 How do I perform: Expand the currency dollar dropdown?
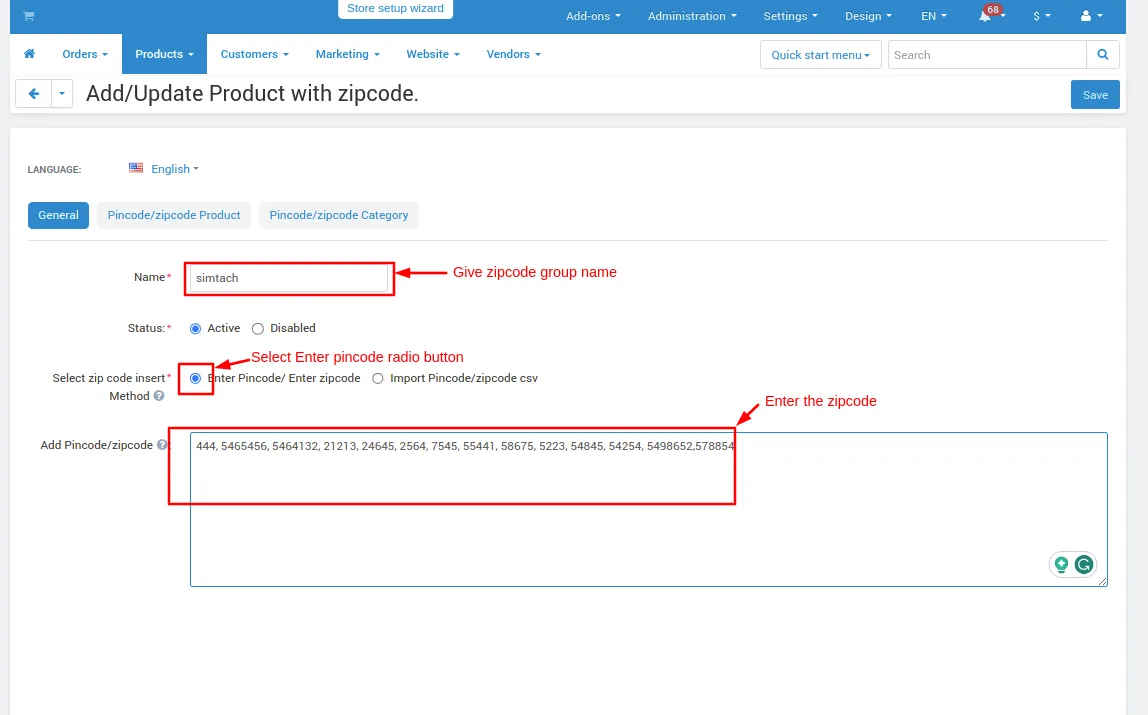(x=1041, y=15)
